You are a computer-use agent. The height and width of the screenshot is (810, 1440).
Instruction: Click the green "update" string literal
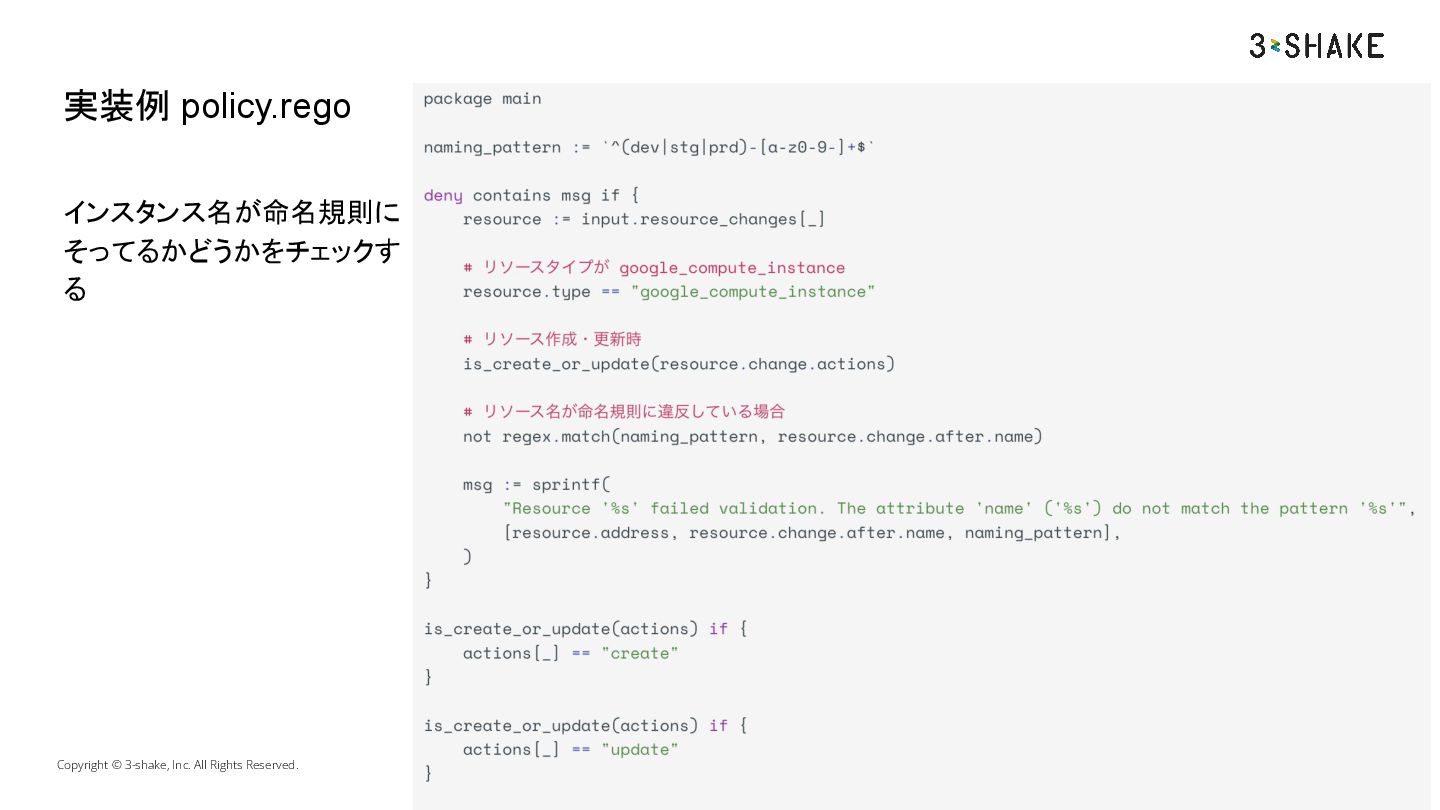639,749
